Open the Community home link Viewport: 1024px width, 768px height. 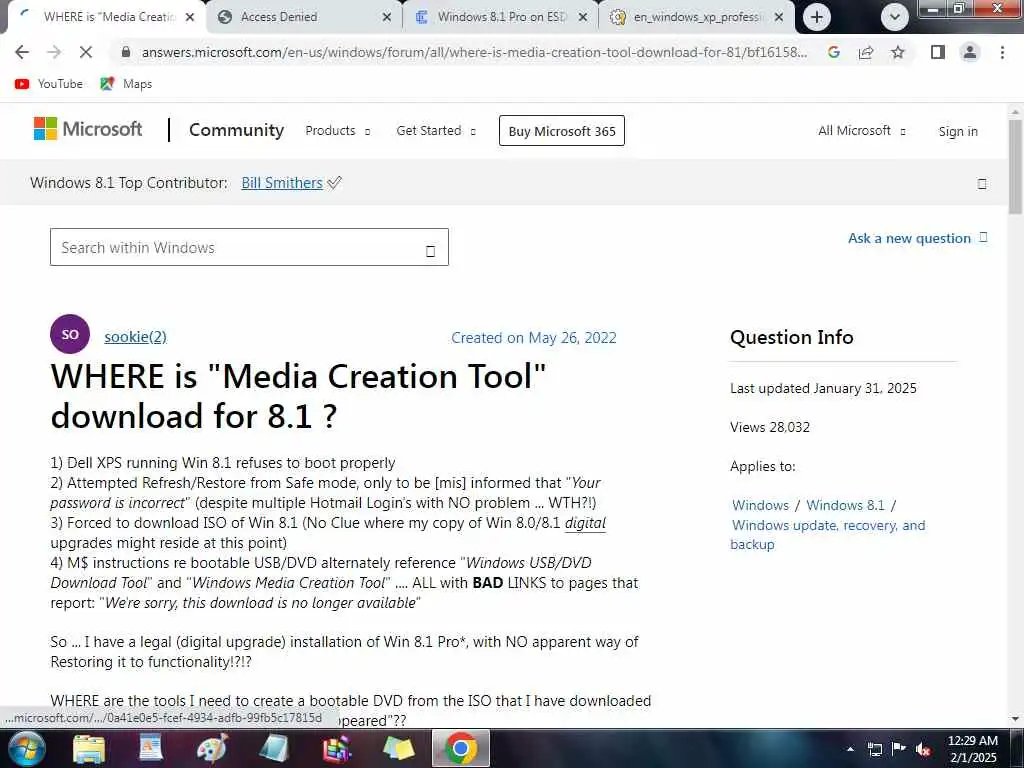[x=236, y=130]
